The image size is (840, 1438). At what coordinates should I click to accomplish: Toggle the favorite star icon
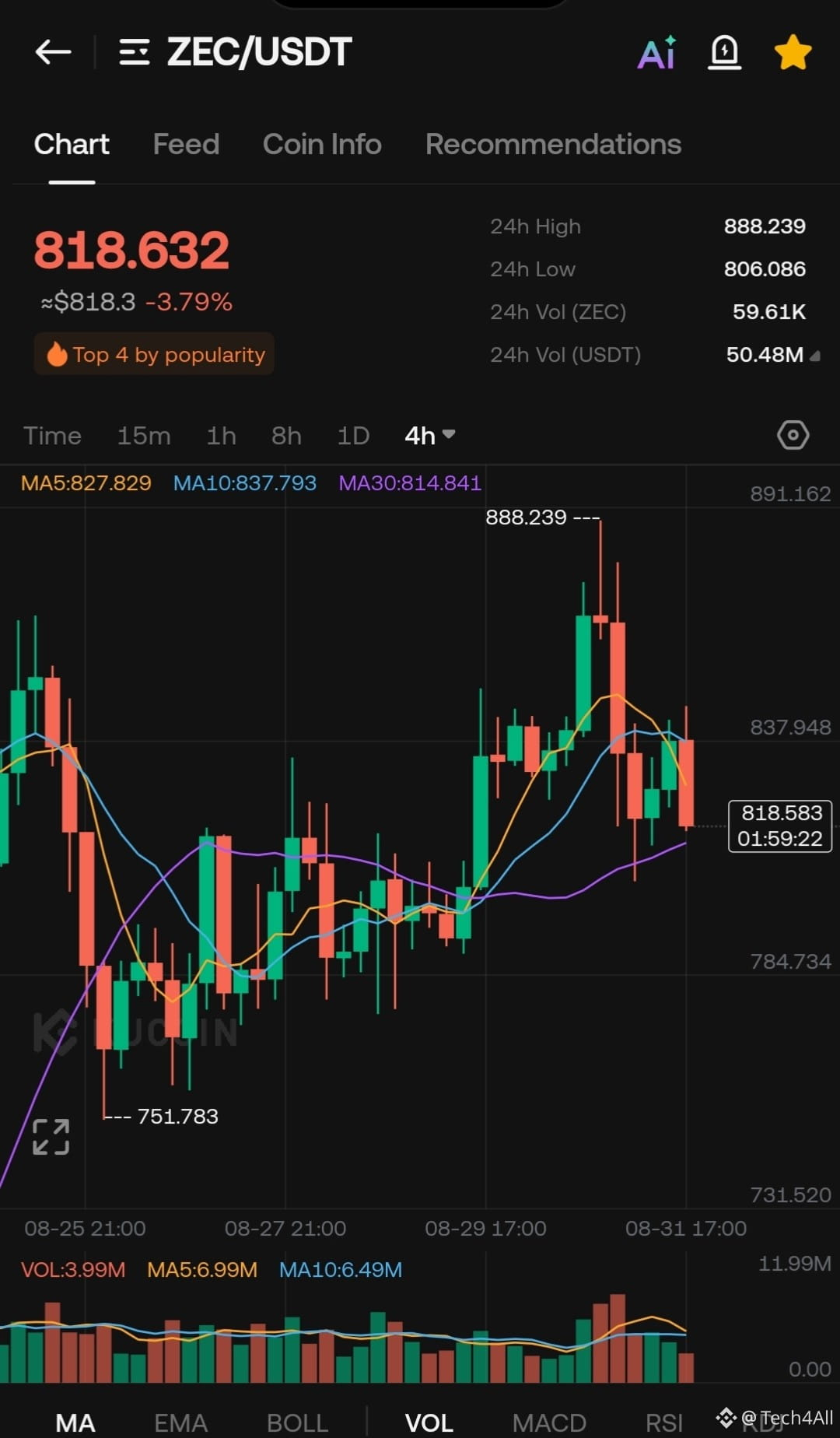793,52
